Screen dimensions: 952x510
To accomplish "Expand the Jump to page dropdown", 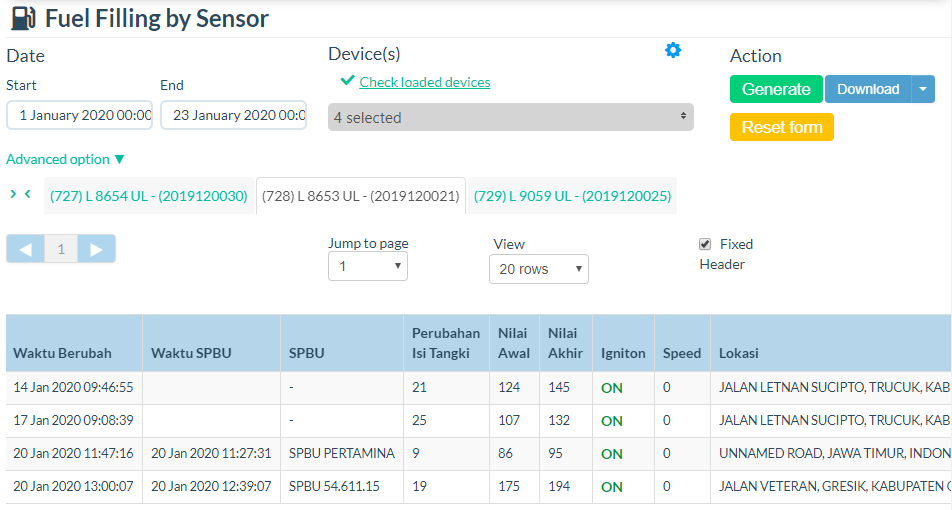I will coord(367,267).
